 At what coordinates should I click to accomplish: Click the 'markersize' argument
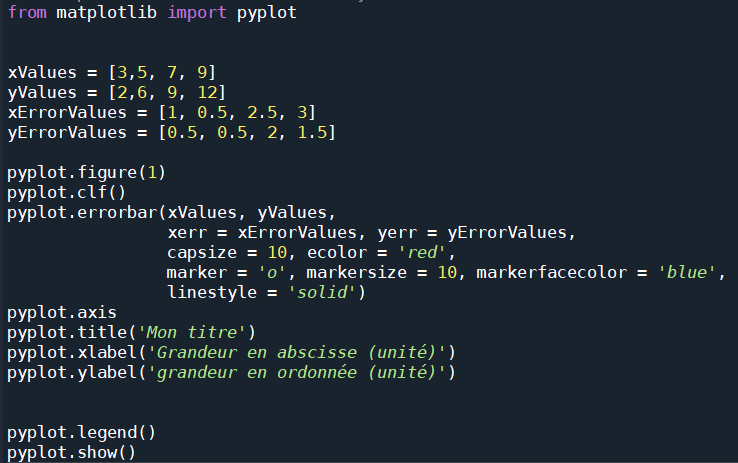356,273
